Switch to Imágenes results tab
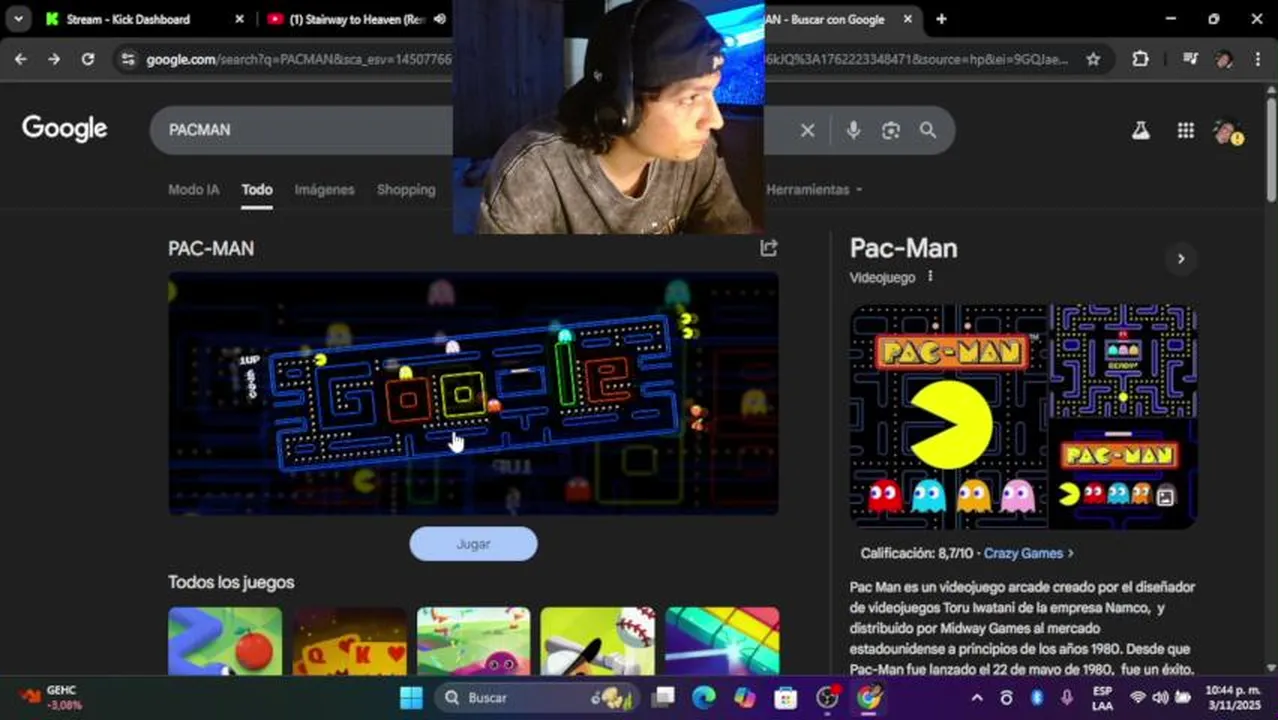Screen dimensions: 1278x720 324,189
